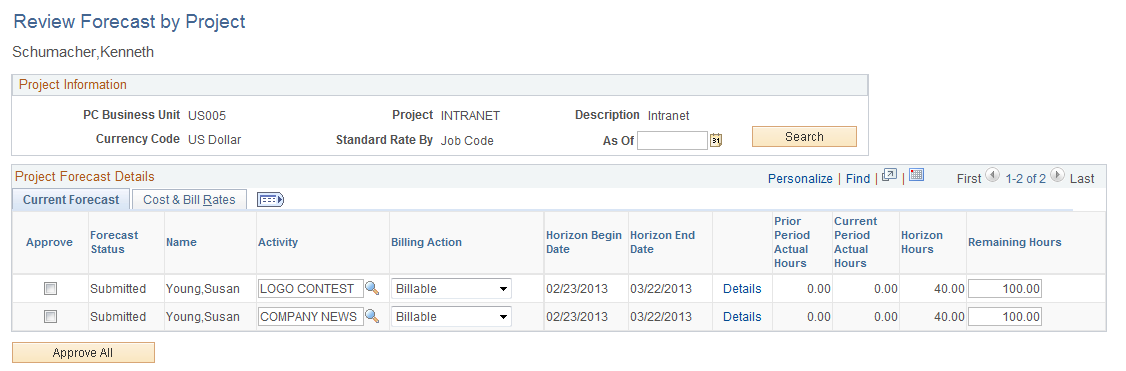Click the Approve All button
Image resolution: width=1126 pixels, height=371 pixels.
tap(83, 352)
